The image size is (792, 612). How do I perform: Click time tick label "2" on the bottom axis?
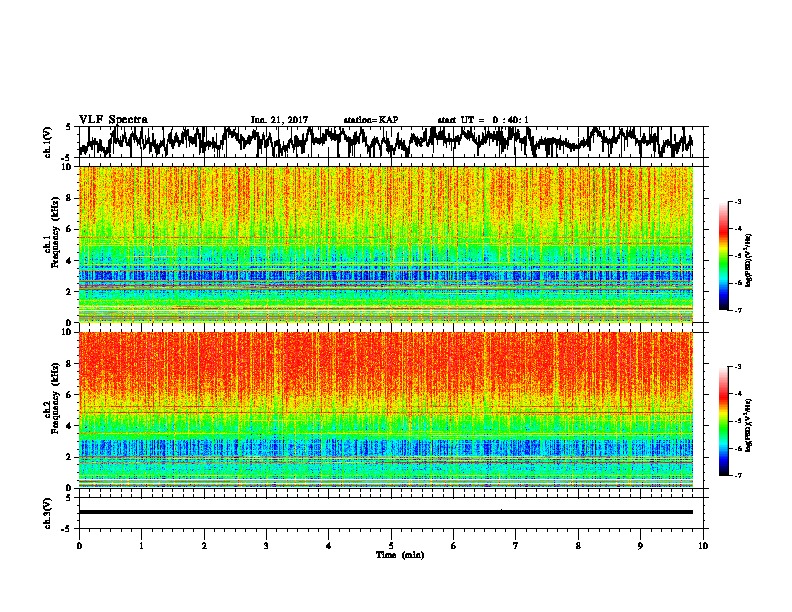pyautogui.click(x=204, y=546)
